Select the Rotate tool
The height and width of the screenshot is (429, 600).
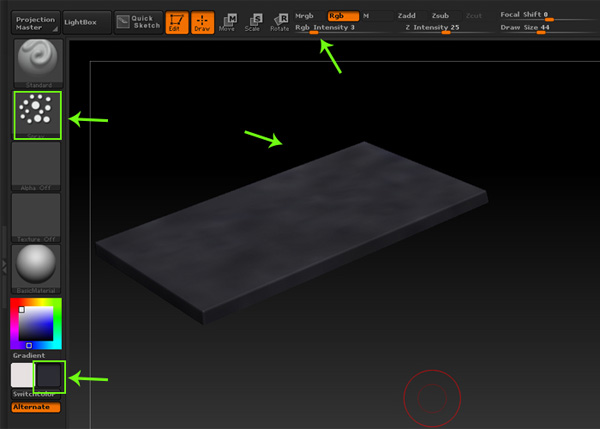click(279, 22)
